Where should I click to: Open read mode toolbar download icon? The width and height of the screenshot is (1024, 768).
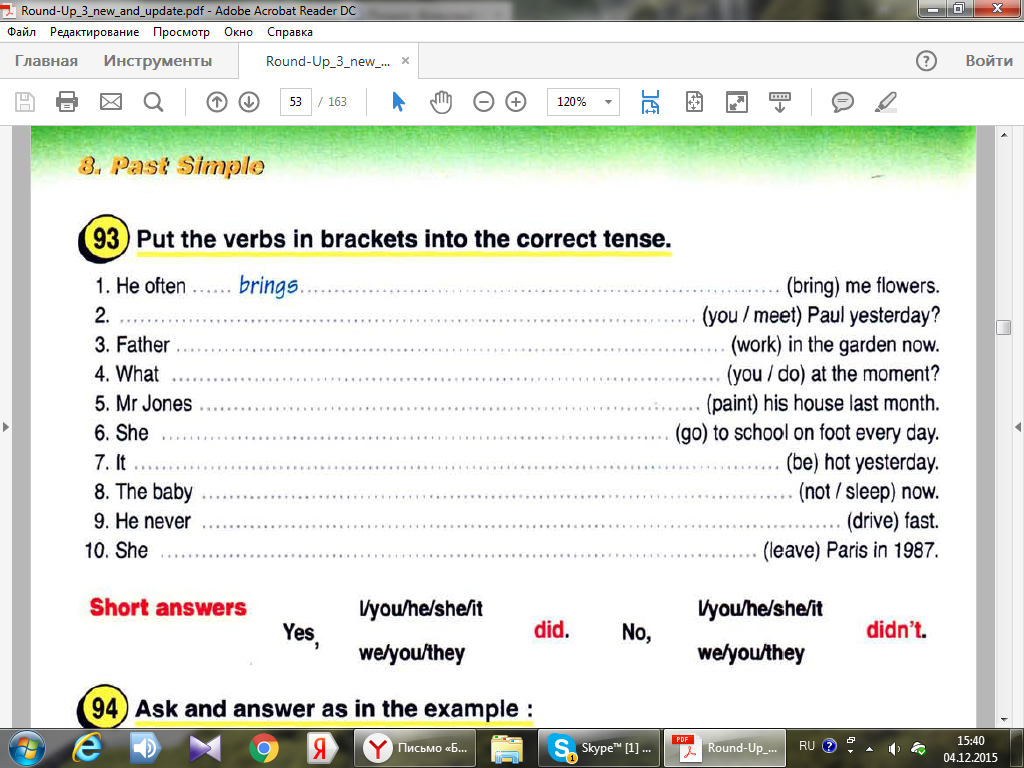tap(780, 102)
